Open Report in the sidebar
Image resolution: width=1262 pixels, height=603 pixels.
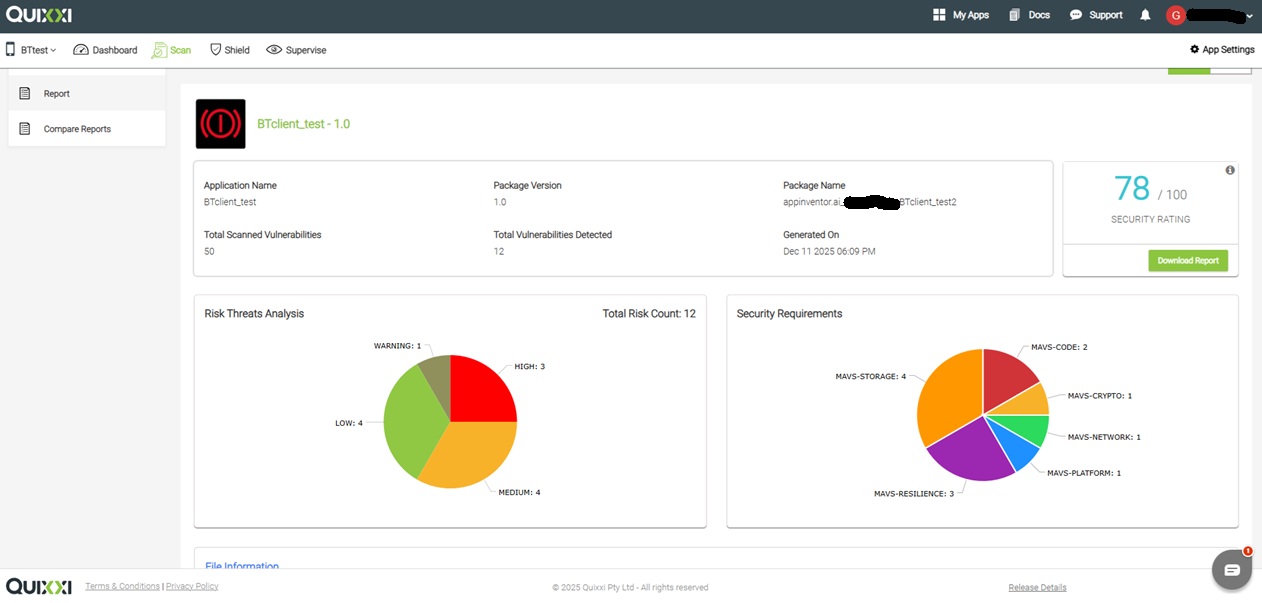point(57,93)
